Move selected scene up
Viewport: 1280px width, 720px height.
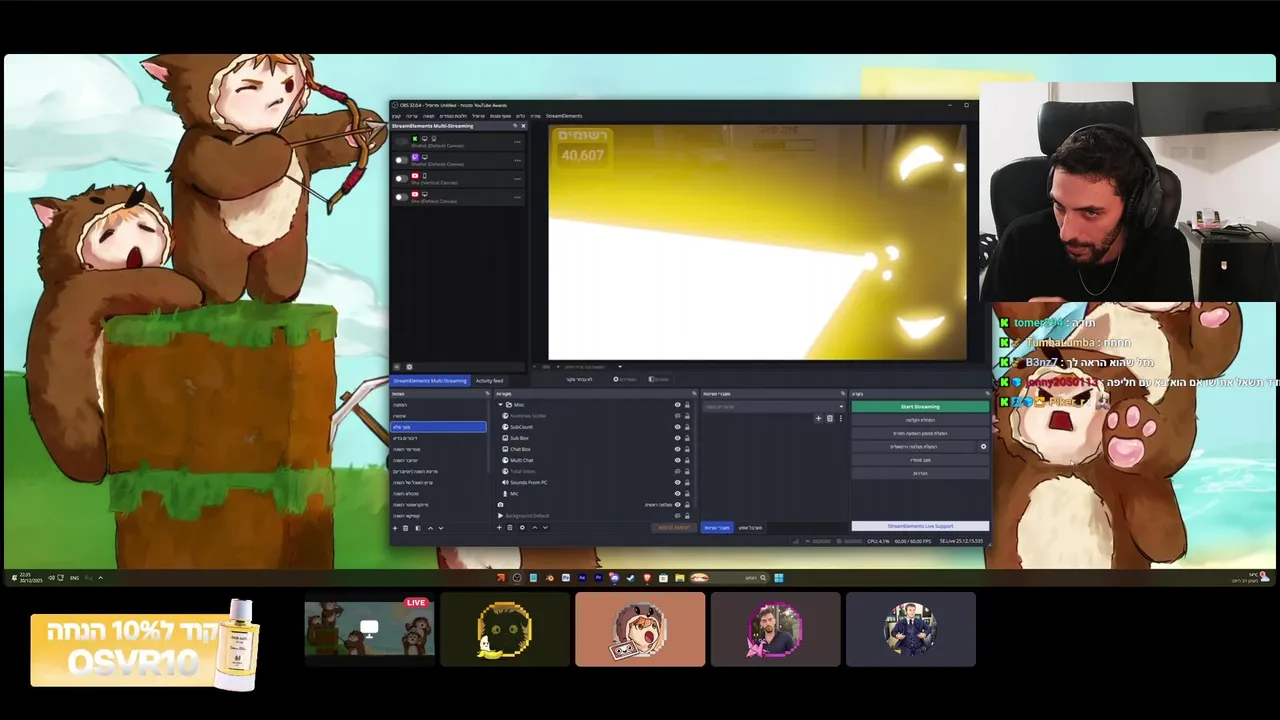[x=430, y=528]
